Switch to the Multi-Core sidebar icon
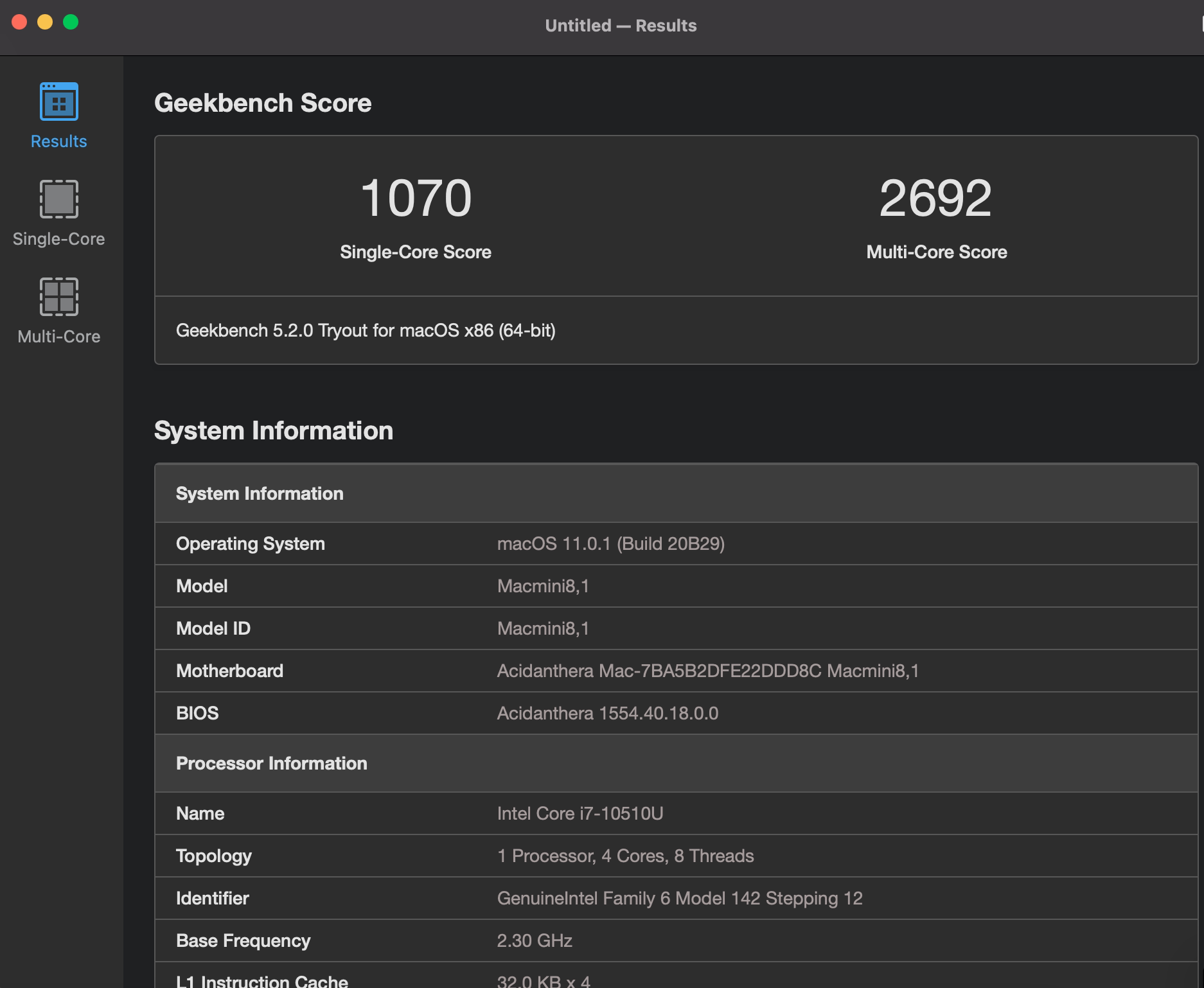The height and width of the screenshot is (988, 1204). [58, 297]
